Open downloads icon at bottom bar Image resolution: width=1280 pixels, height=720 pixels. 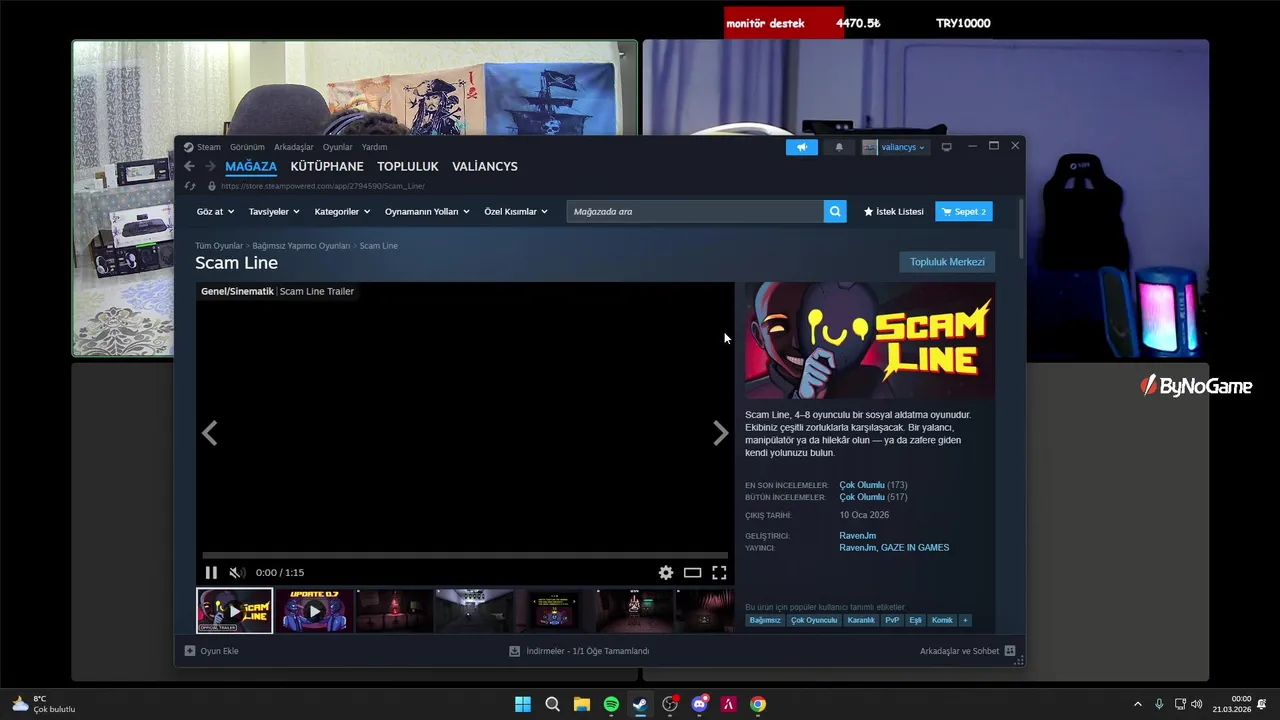[514, 651]
